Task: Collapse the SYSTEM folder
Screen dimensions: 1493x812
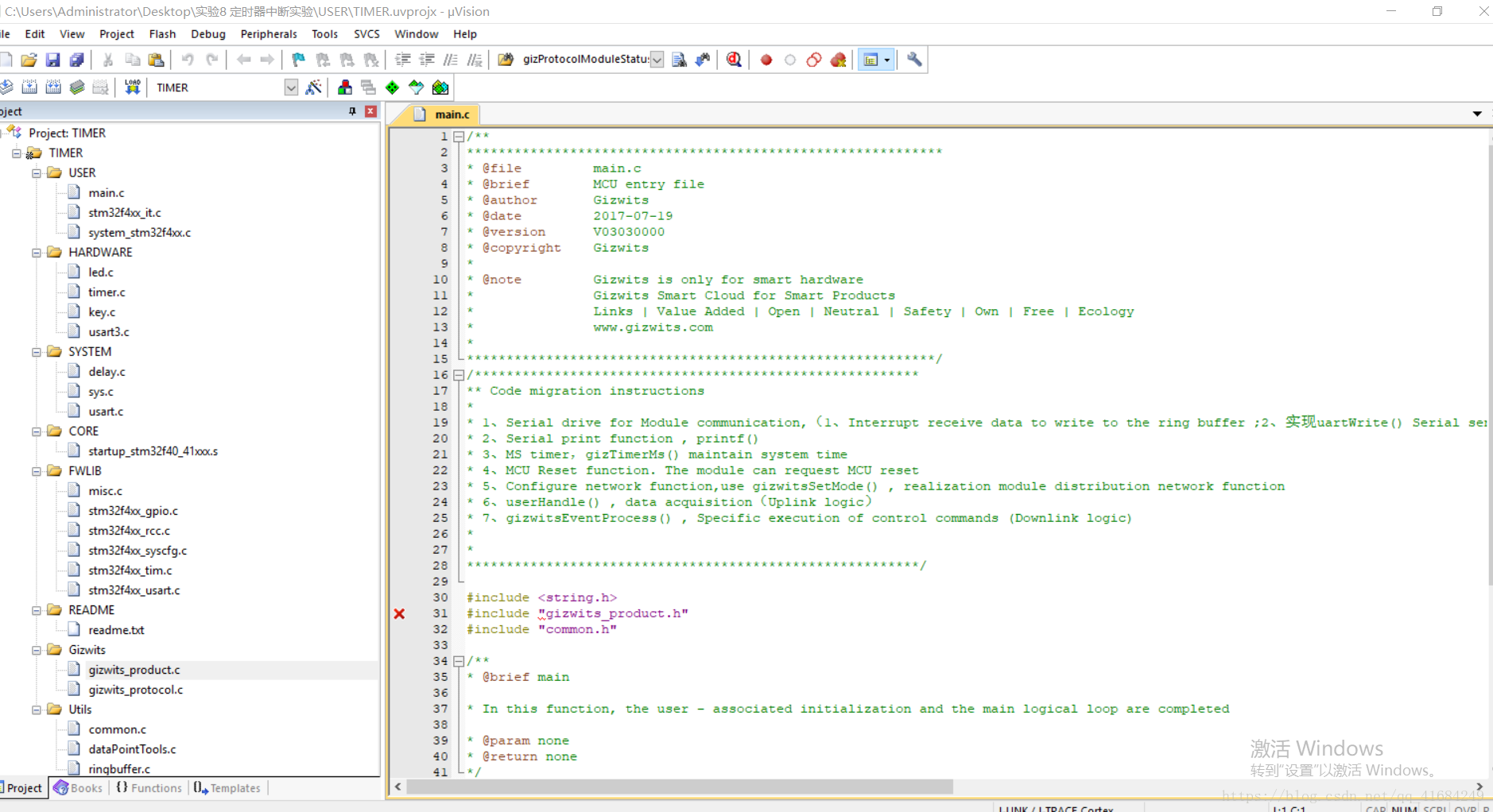Action: tap(37, 352)
